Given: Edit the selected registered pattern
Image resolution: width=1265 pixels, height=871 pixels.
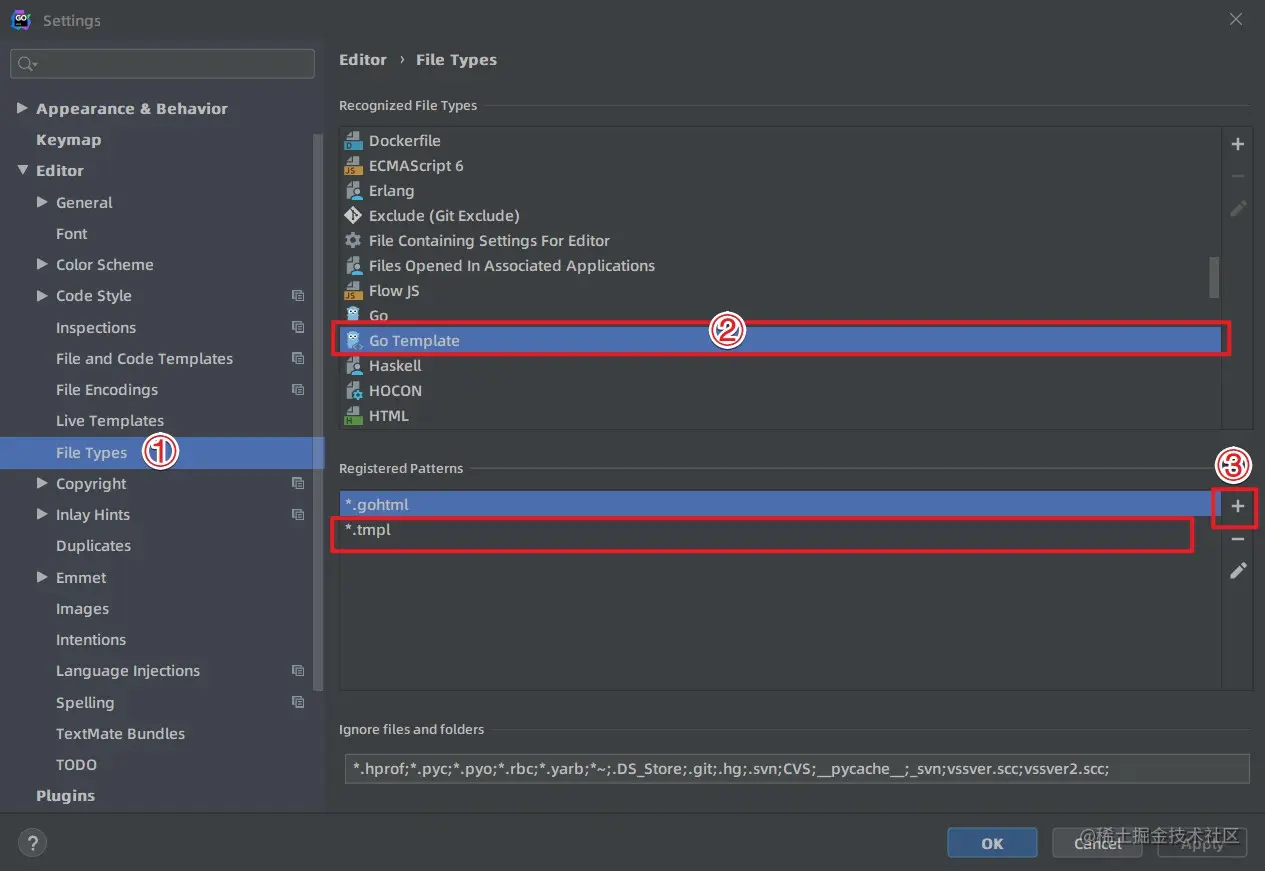Looking at the screenshot, I should tap(1237, 571).
